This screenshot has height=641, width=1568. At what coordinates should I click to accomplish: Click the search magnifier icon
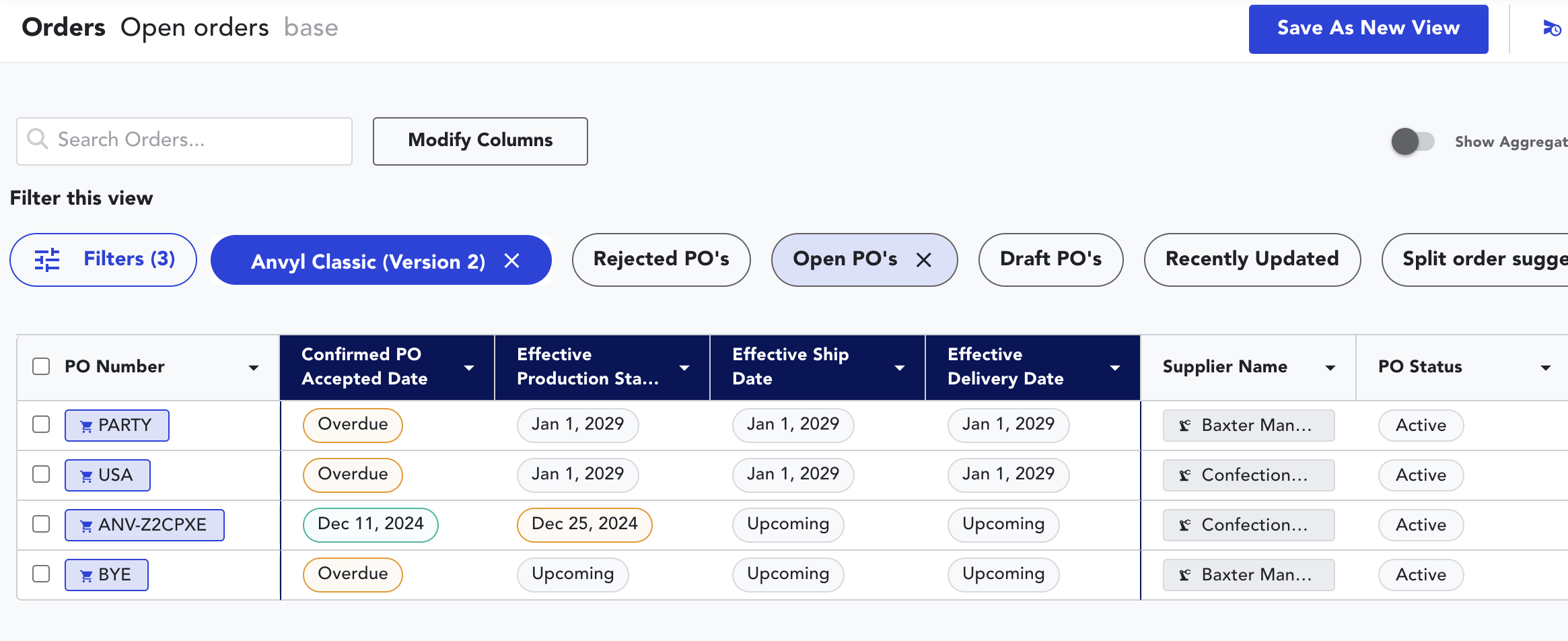pos(37,139)
